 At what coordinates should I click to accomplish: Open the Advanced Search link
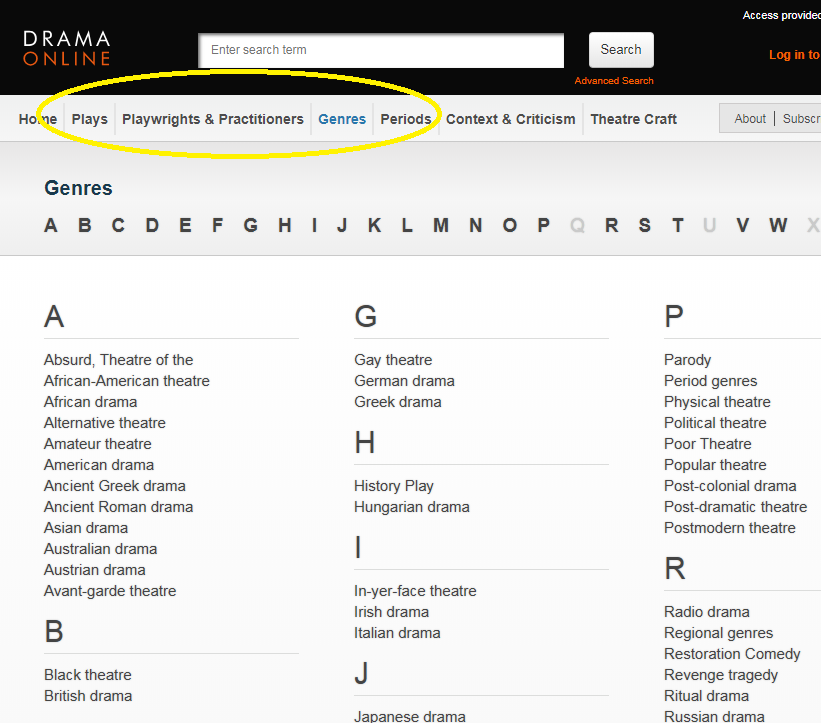click(x=613, y=81)
